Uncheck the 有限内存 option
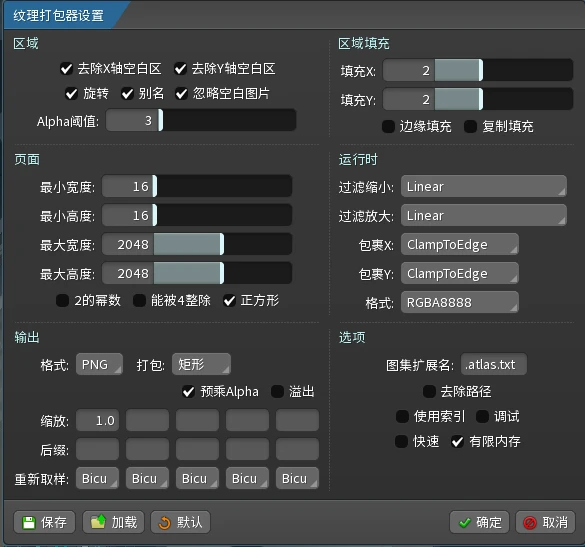This screenshot has width=585, height=547. [x=457, y=441]
